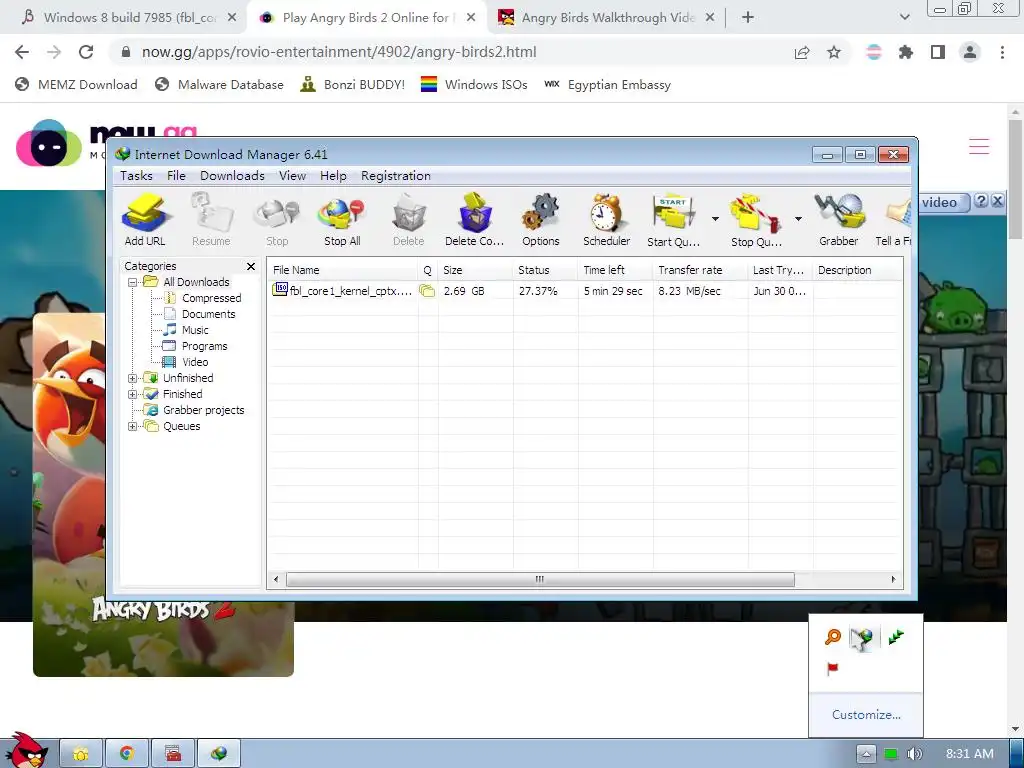Click the orange magnifier tray icon
Image resolution: width=1024 pixels, height=768 pixels.
click(833, 637)
